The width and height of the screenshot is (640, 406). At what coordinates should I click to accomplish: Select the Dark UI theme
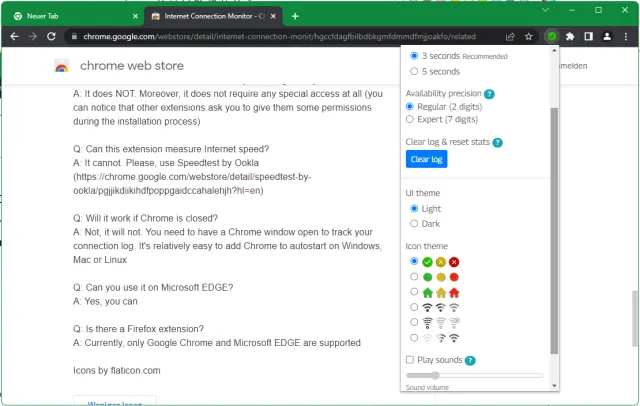coord(414,224)
